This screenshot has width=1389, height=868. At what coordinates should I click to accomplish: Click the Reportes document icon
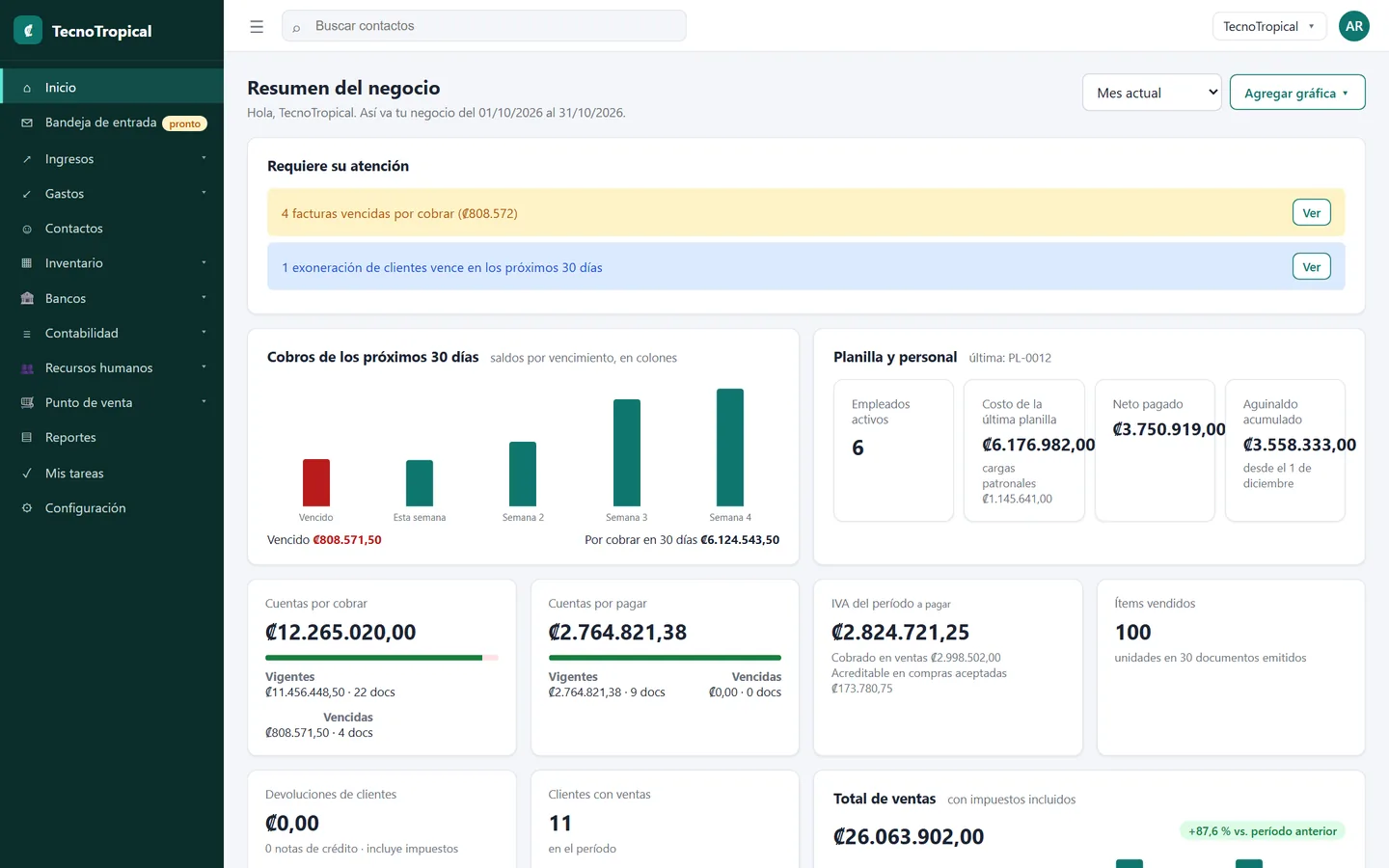click(x=27, y=438)
